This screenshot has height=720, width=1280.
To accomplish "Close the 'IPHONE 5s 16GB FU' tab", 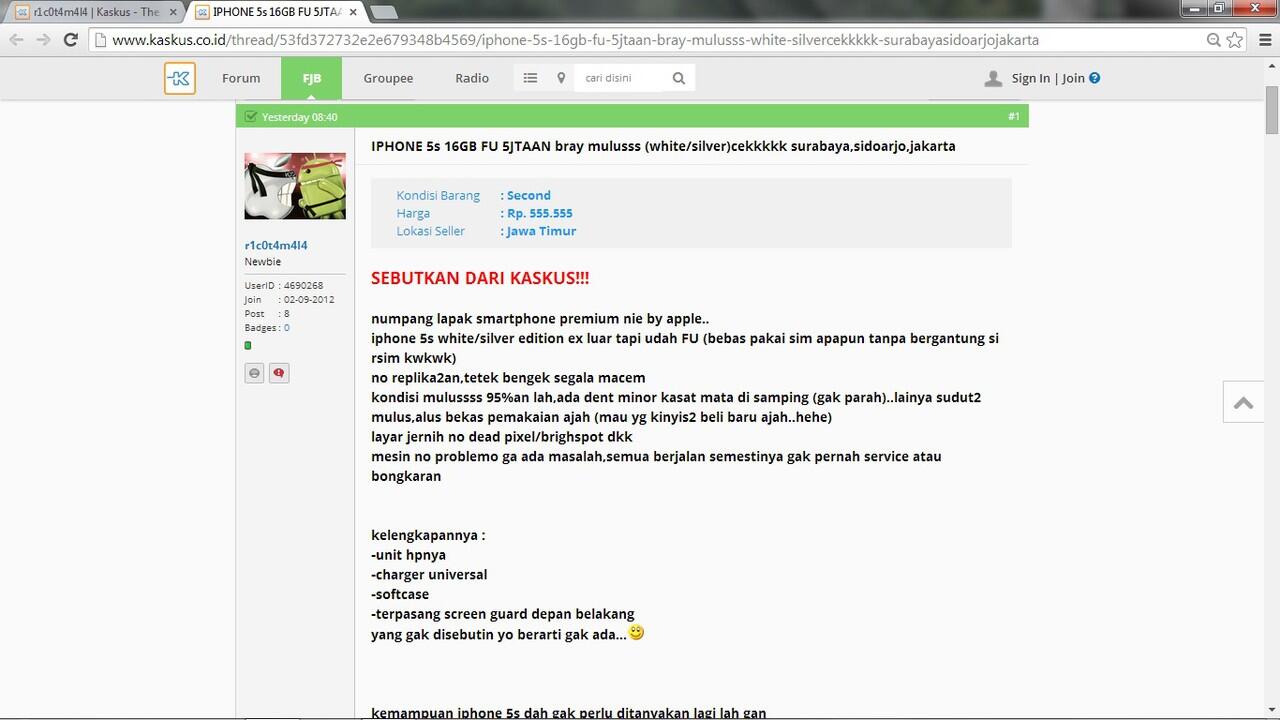I will [353, 12].
